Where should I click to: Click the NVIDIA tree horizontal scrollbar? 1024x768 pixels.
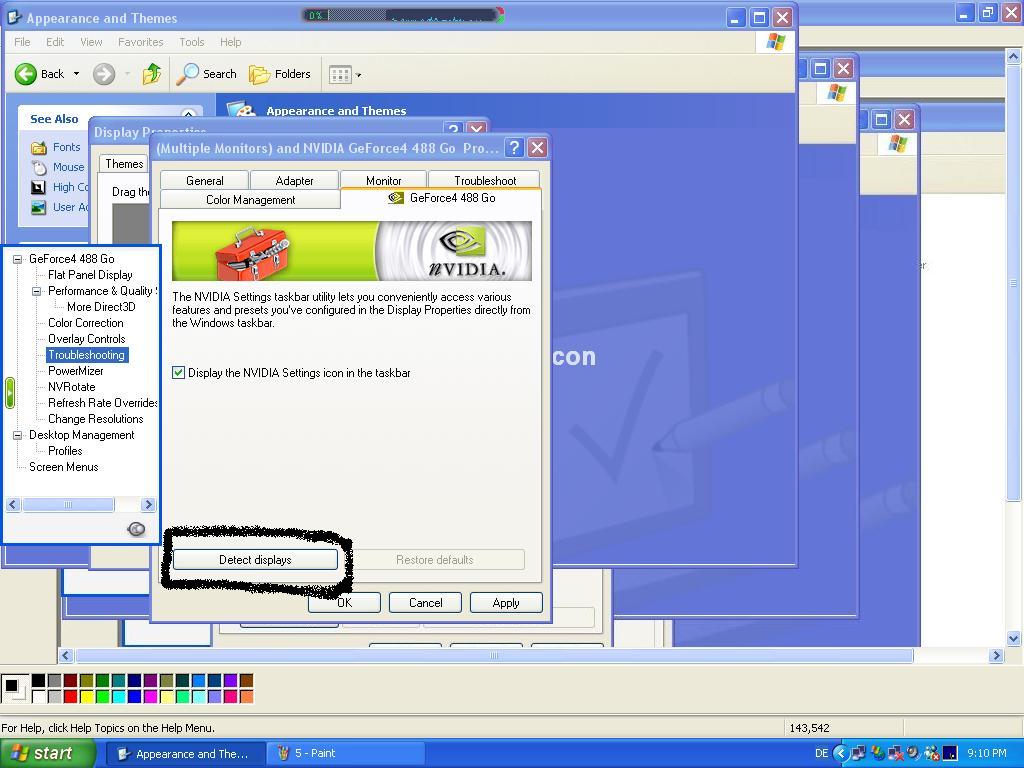(80, 504)
